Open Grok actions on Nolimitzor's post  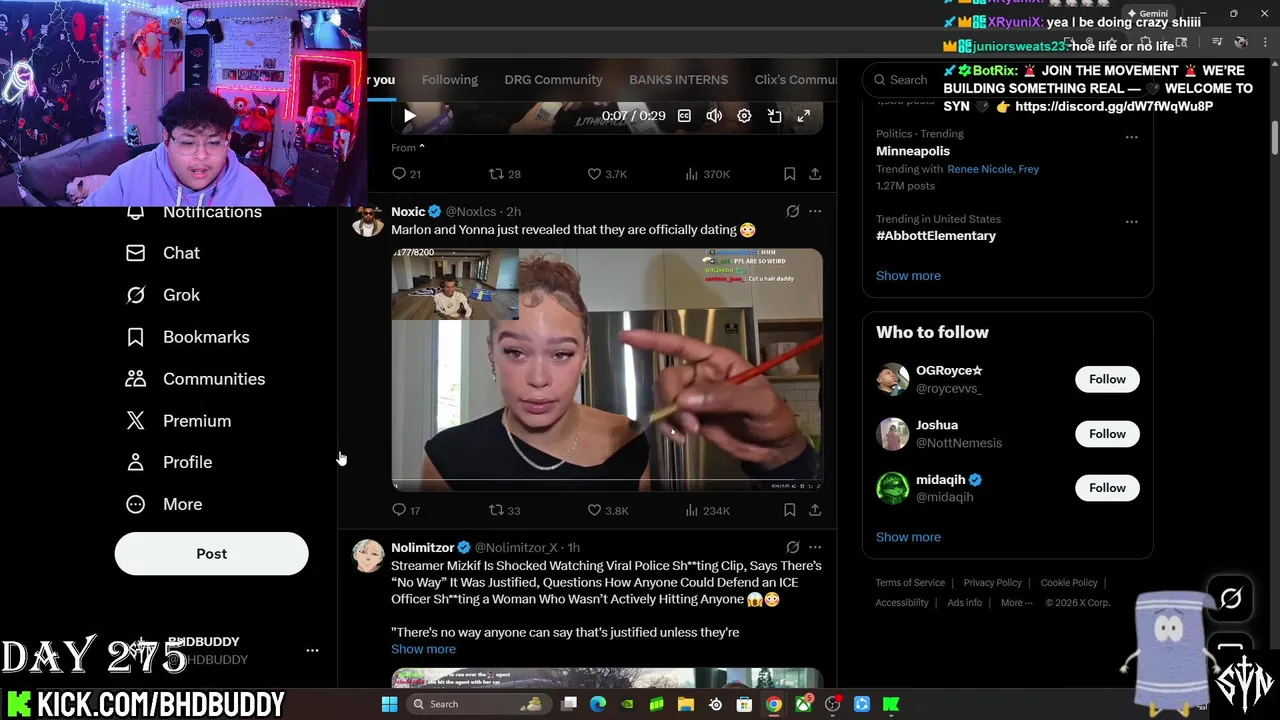792,547
